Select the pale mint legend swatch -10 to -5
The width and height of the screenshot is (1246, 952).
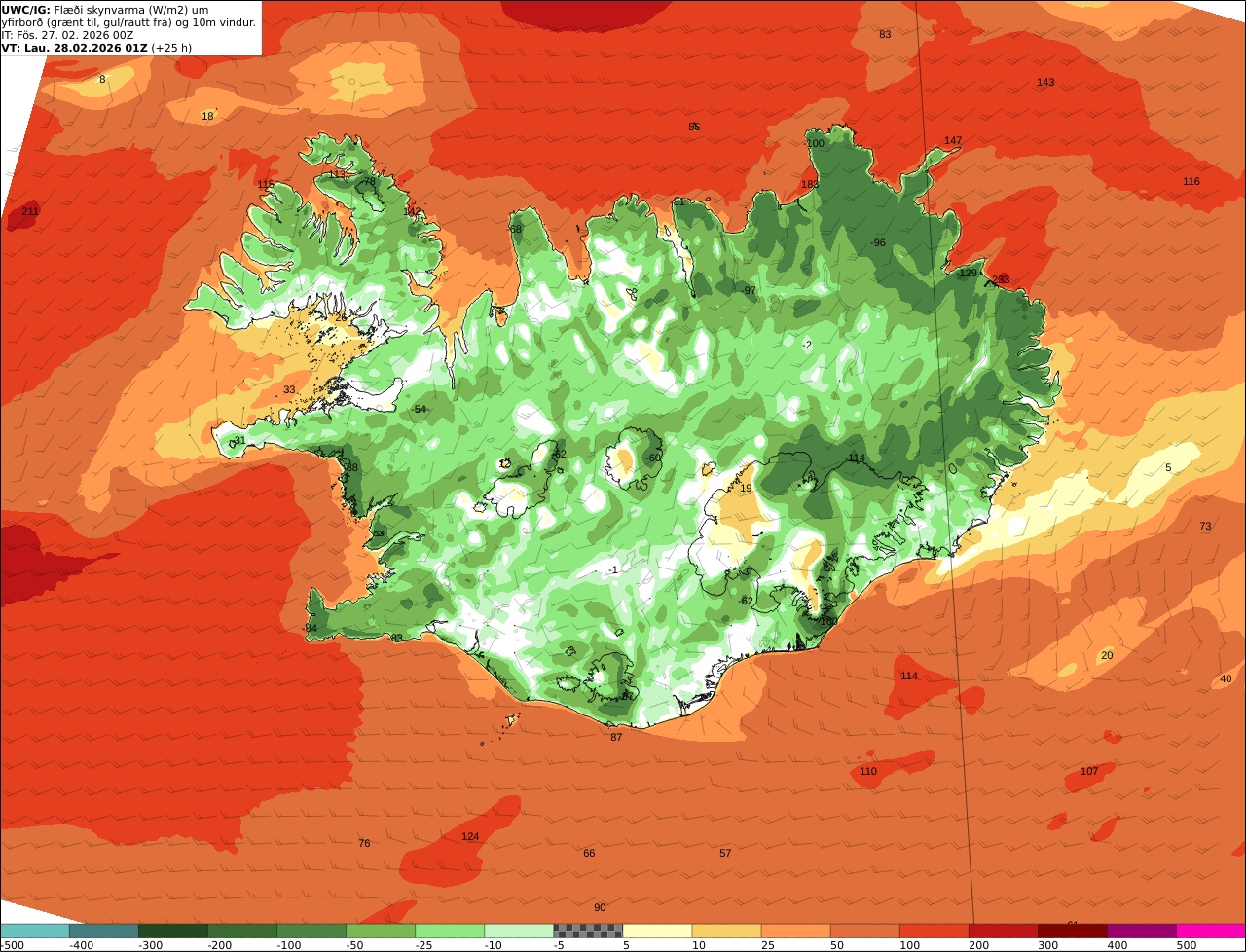(x=519, y=931)
